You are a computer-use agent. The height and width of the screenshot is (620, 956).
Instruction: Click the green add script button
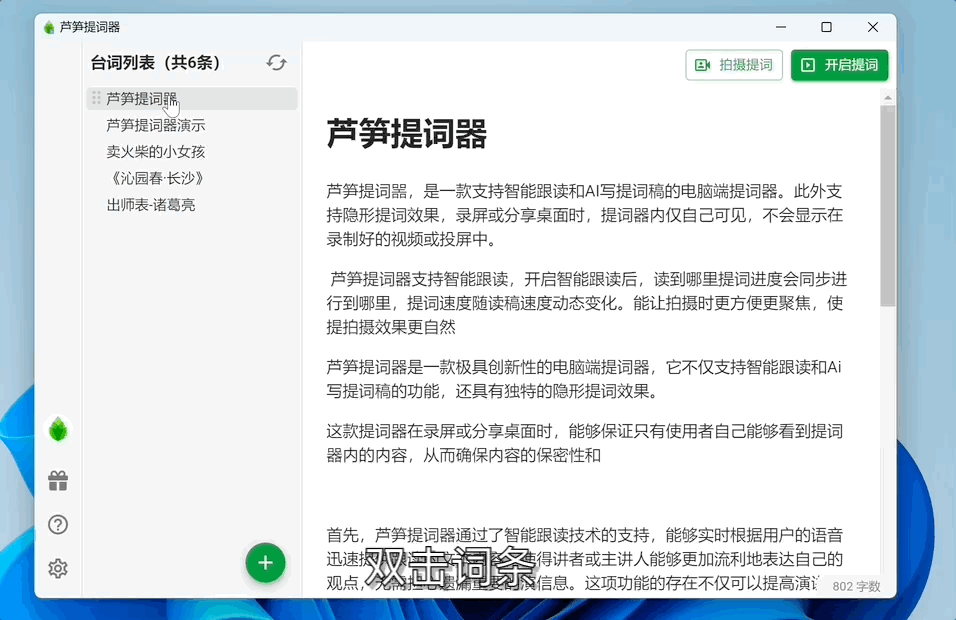pos(265,563)
